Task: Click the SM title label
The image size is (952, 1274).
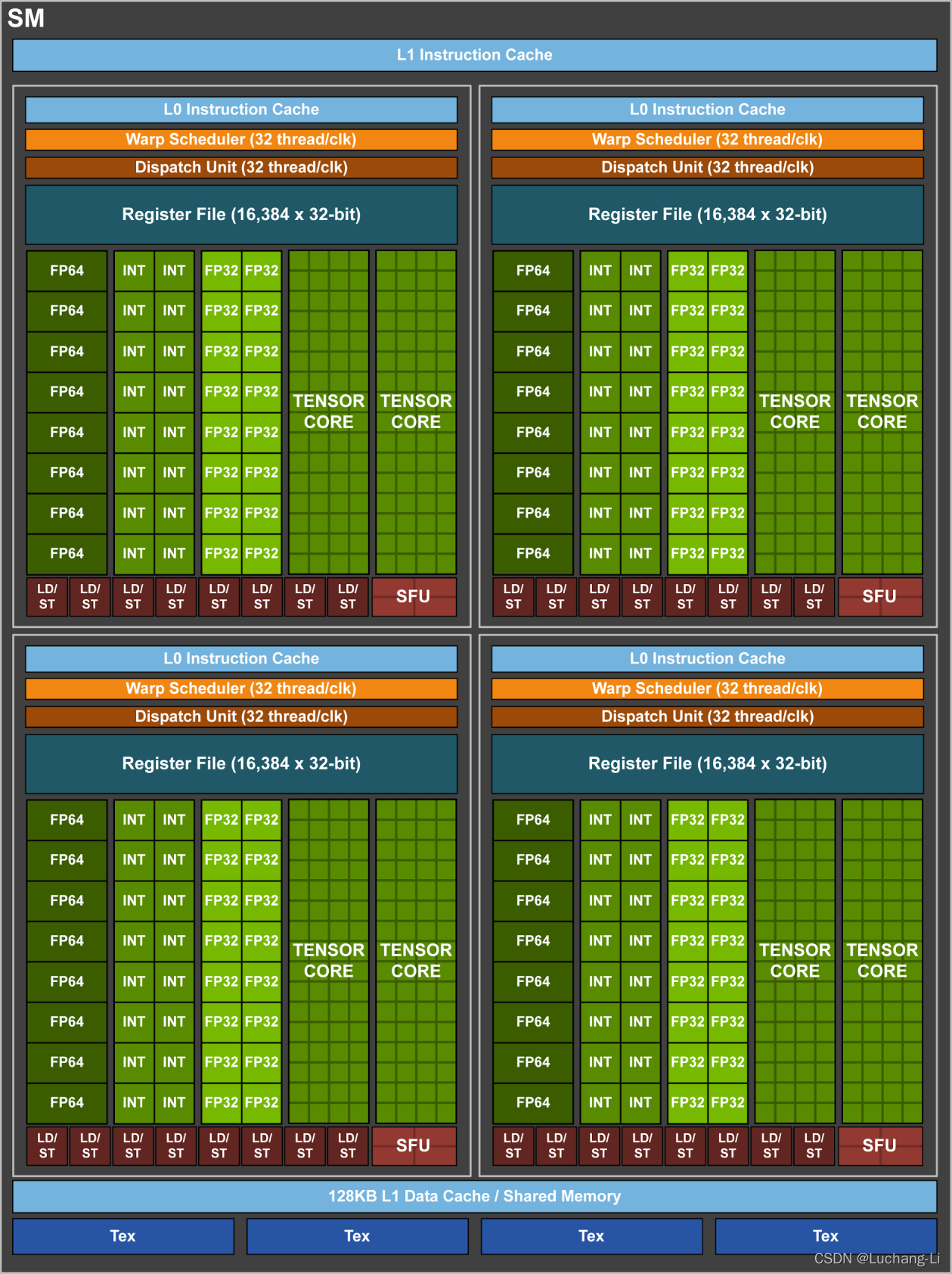Action: click(26, 18)
